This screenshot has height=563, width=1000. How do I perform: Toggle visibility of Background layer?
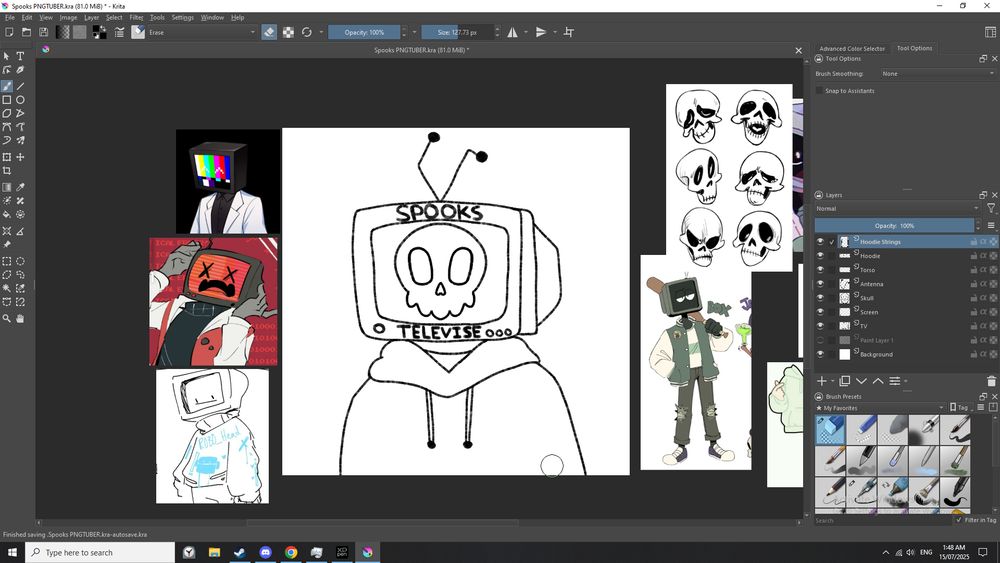[x=820, y=354]
